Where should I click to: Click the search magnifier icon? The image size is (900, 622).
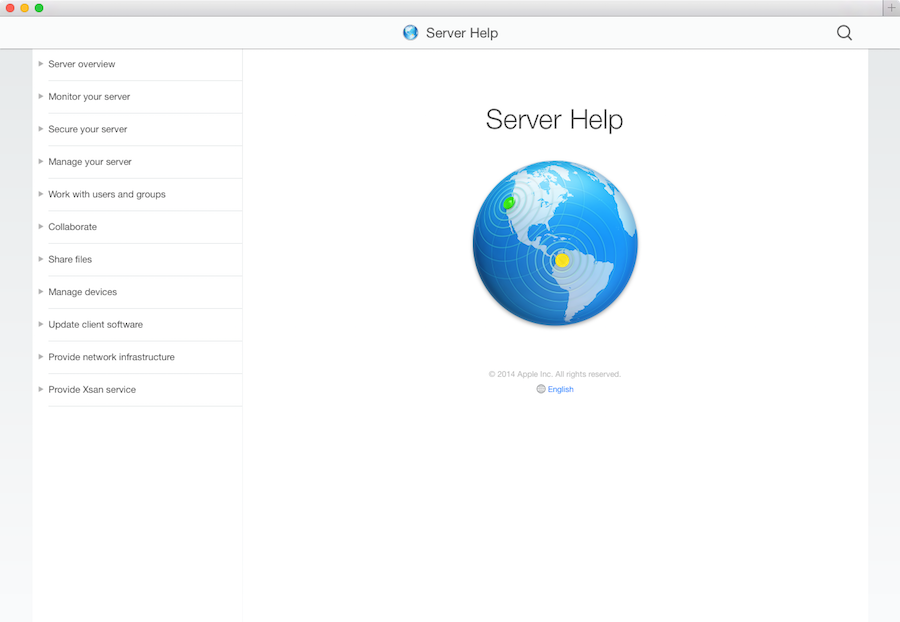point(844,33)
